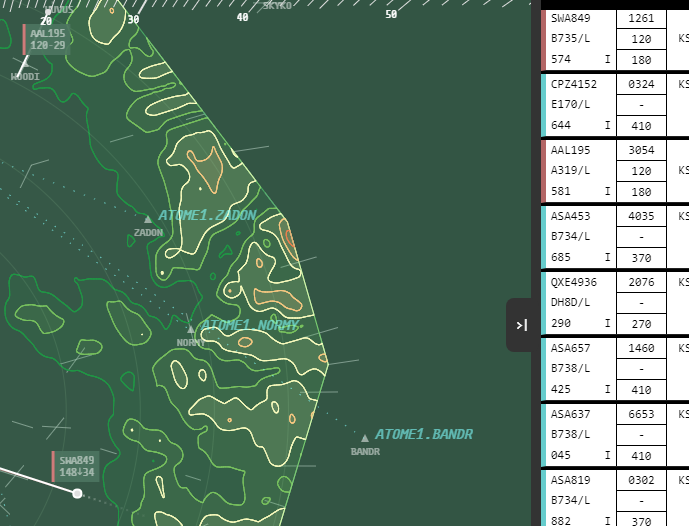Click the WOODI fix label

(25, 77)
